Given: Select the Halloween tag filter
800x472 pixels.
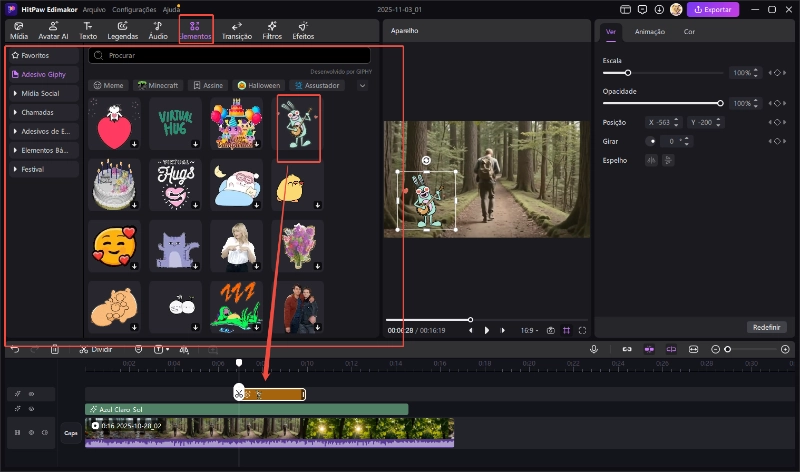Looking at the screenshot, I should (259, 86).
